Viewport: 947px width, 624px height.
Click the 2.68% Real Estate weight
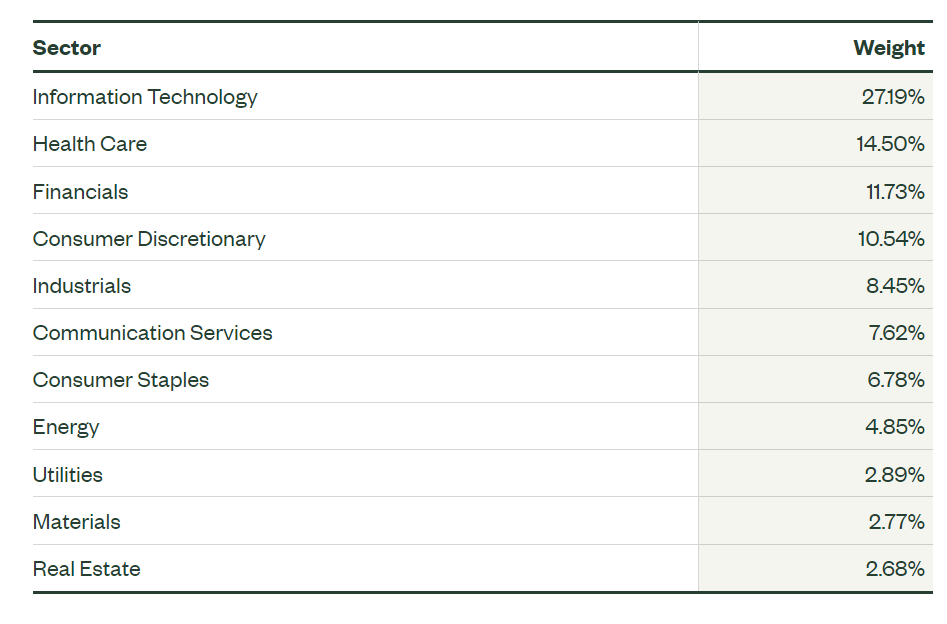[895, 569]
